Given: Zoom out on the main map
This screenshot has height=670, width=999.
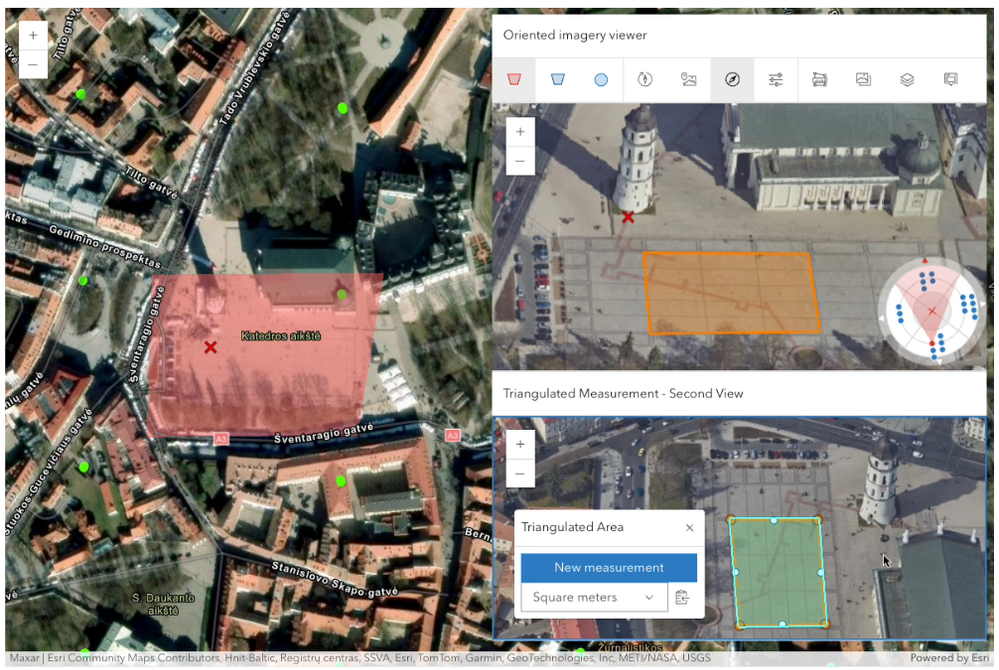Looking at the screenshot, I should coord(33,64).
